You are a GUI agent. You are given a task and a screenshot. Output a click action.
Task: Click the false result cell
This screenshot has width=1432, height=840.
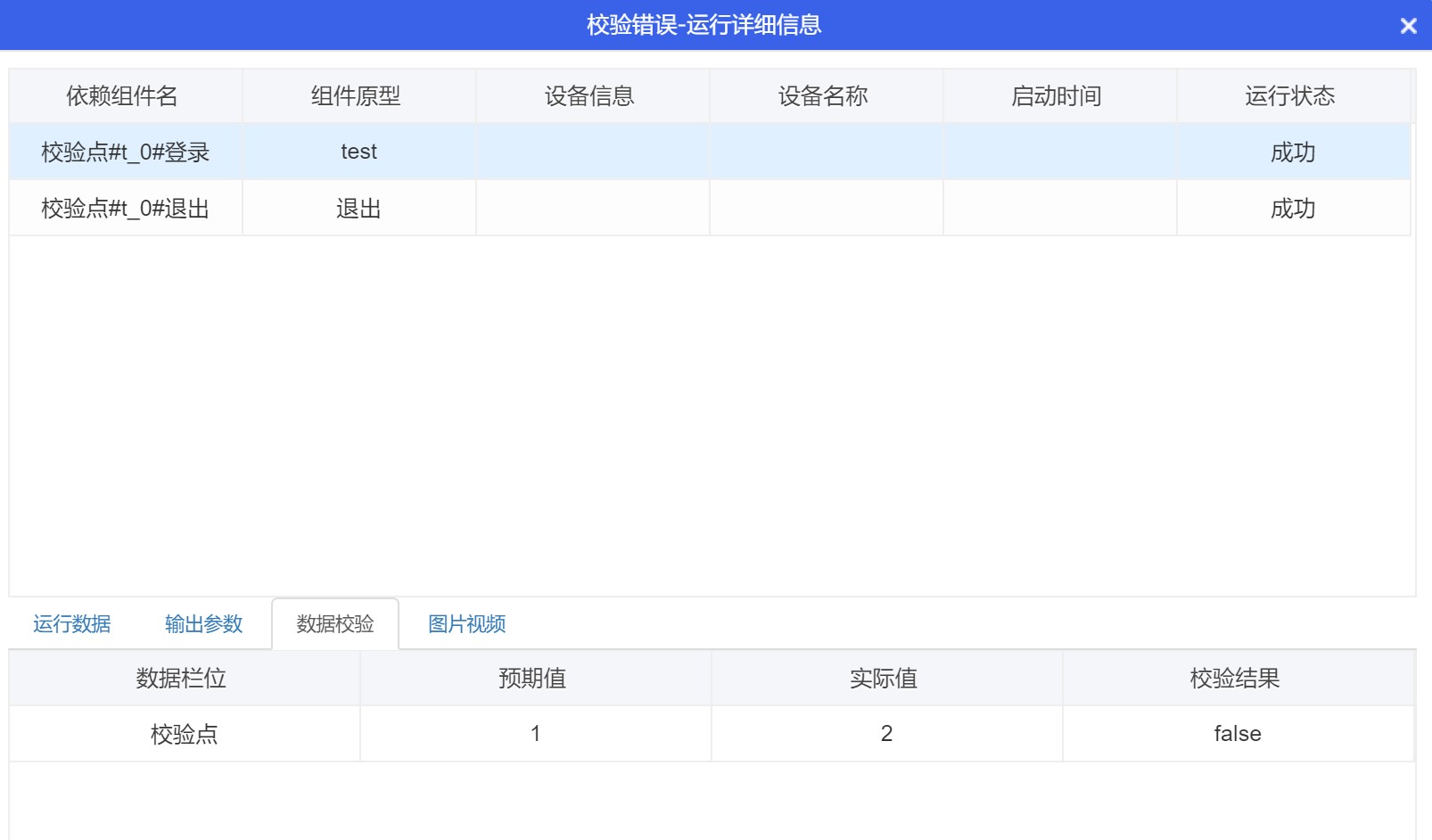pos(1238,734)
